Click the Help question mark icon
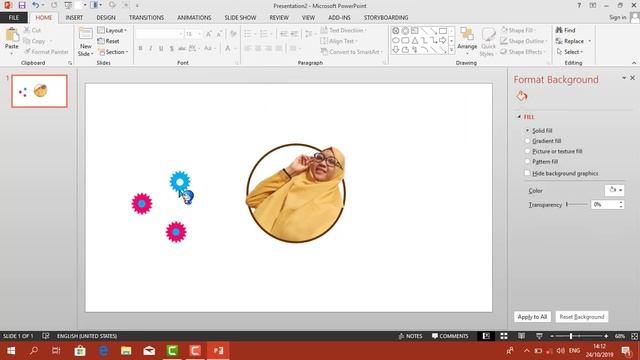640x360 pixels. 579,5
